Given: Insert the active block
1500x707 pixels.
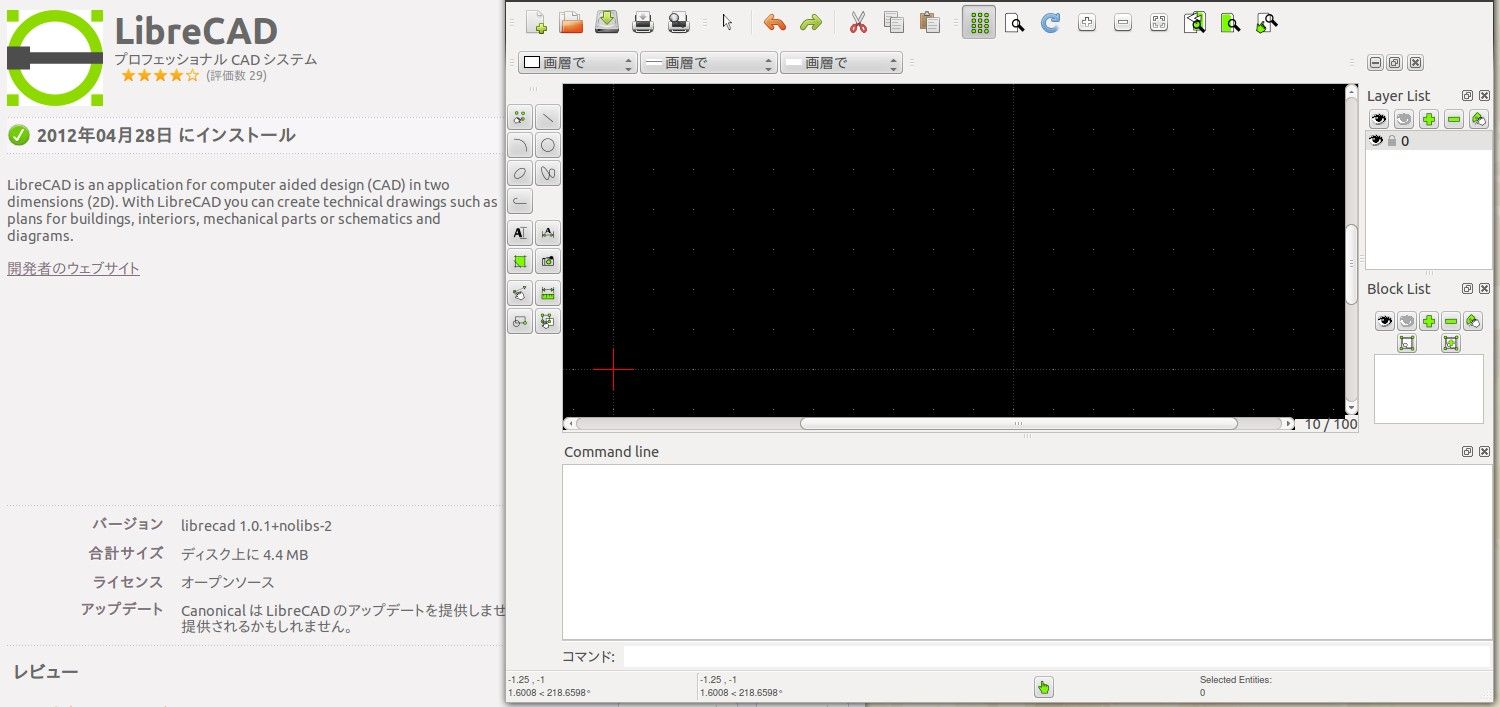Looking at the screenshot, I should (x=1451, y=343).
